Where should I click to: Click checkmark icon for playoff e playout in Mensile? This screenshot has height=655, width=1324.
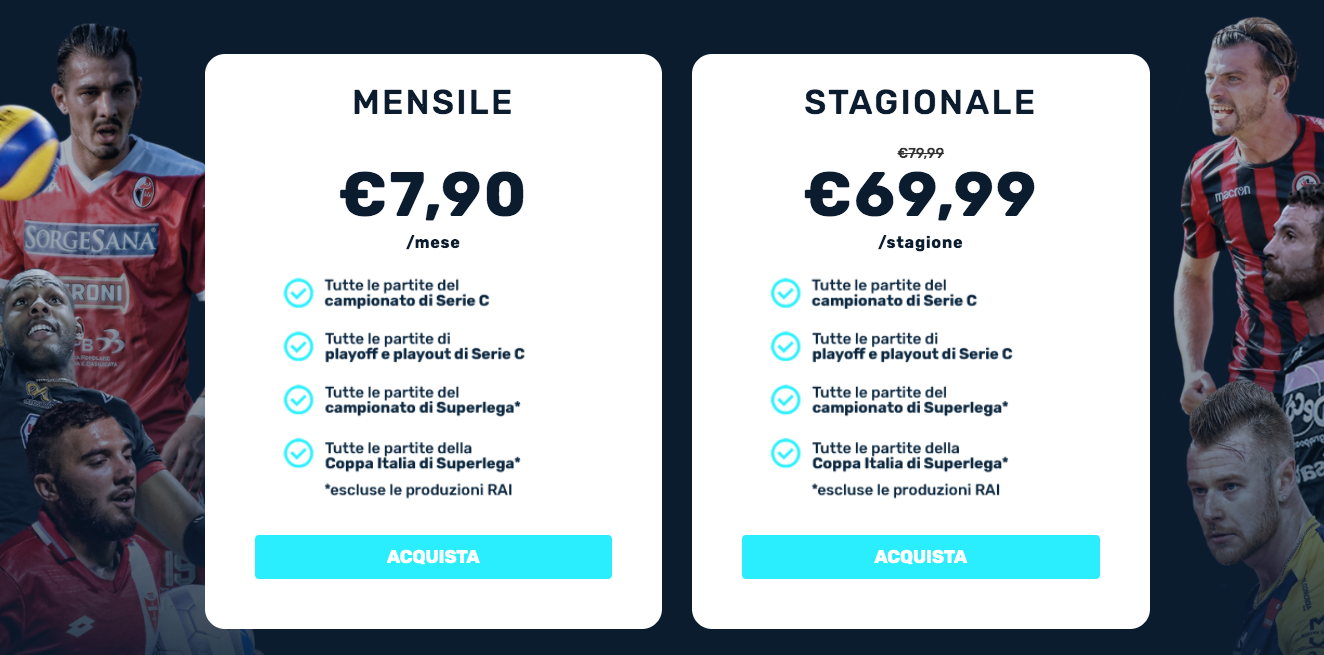[x=299, y=346]
